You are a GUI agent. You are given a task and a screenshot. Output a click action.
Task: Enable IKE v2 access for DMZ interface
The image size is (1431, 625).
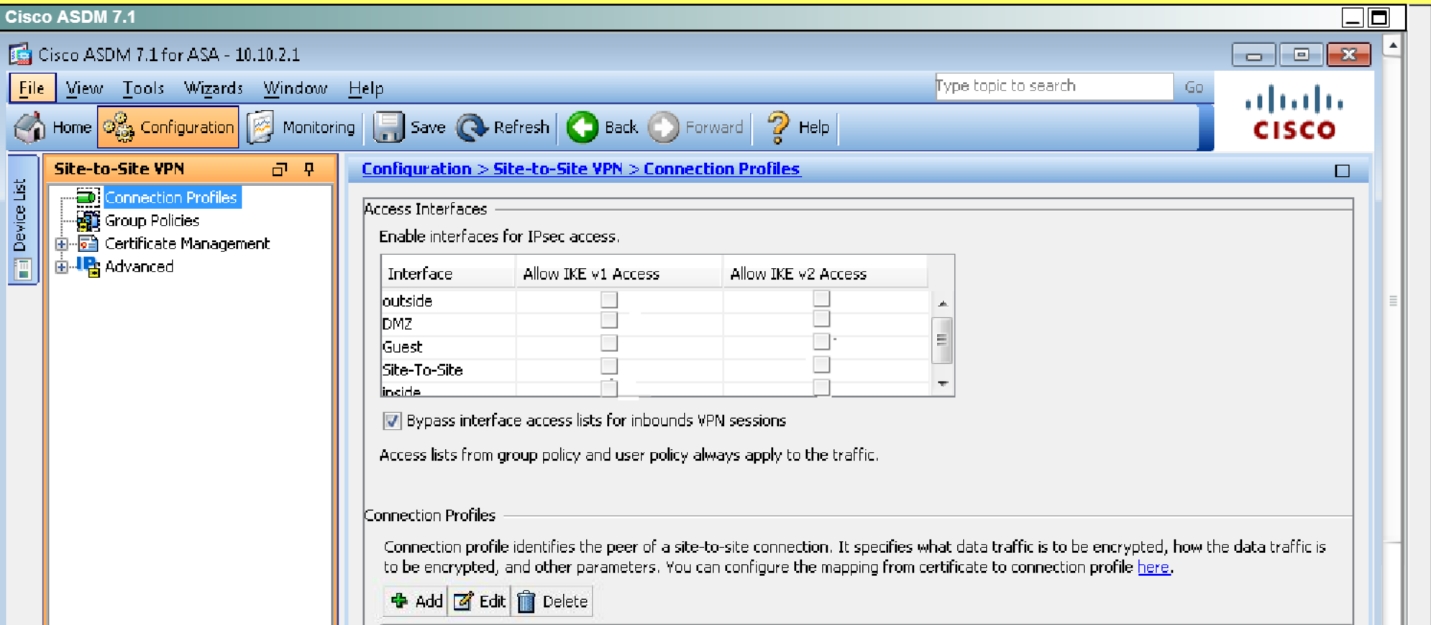click(821, 320)
